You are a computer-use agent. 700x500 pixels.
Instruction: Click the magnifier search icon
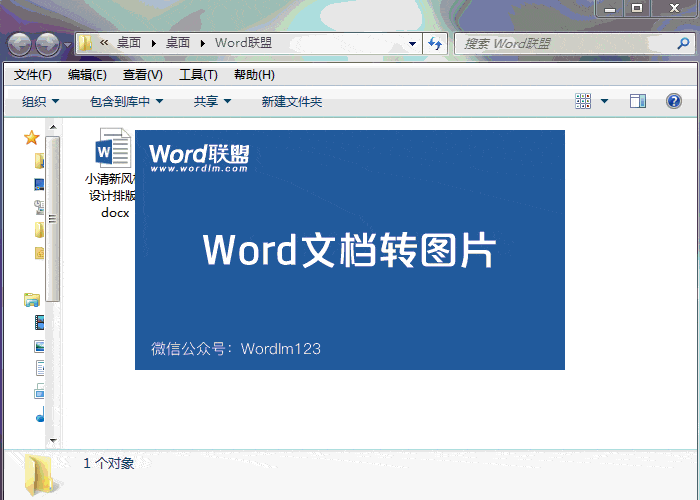pyautogui.click(x=683, y=43)
